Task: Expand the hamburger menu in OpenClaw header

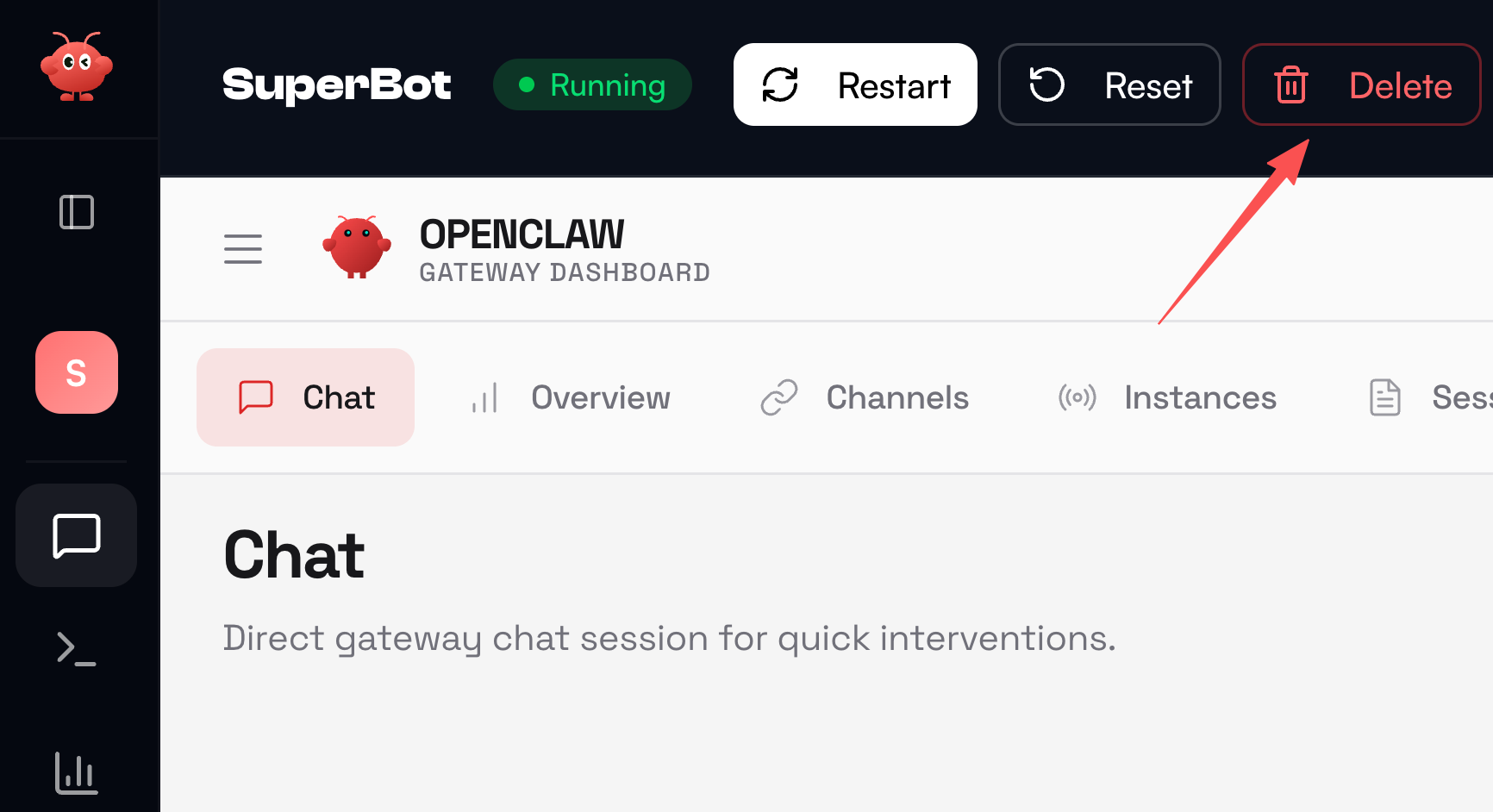Action: 242,249
